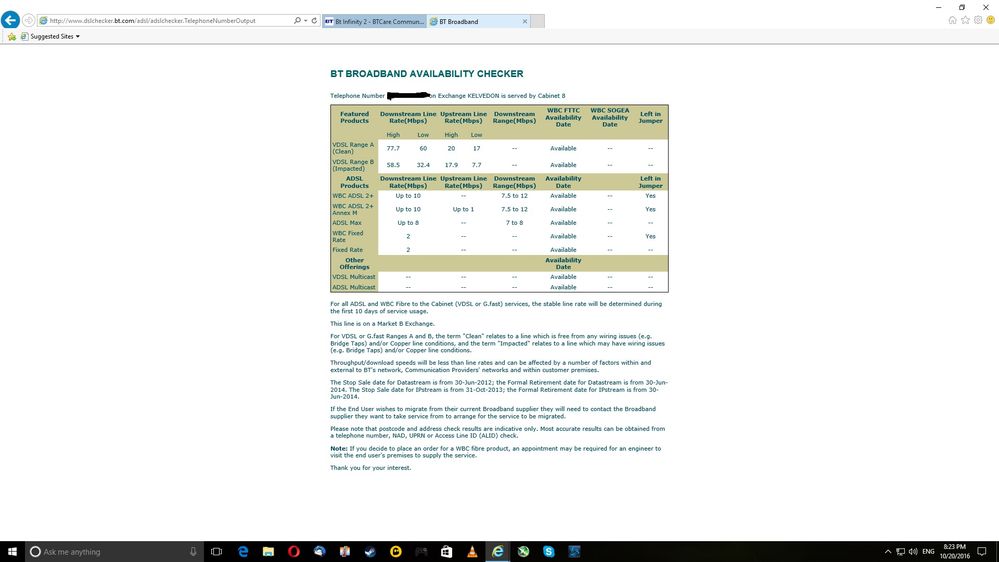The width and height of the screenshot is (999, 562).
Task: Click the ENG language indicator
Action: [928, 552]
